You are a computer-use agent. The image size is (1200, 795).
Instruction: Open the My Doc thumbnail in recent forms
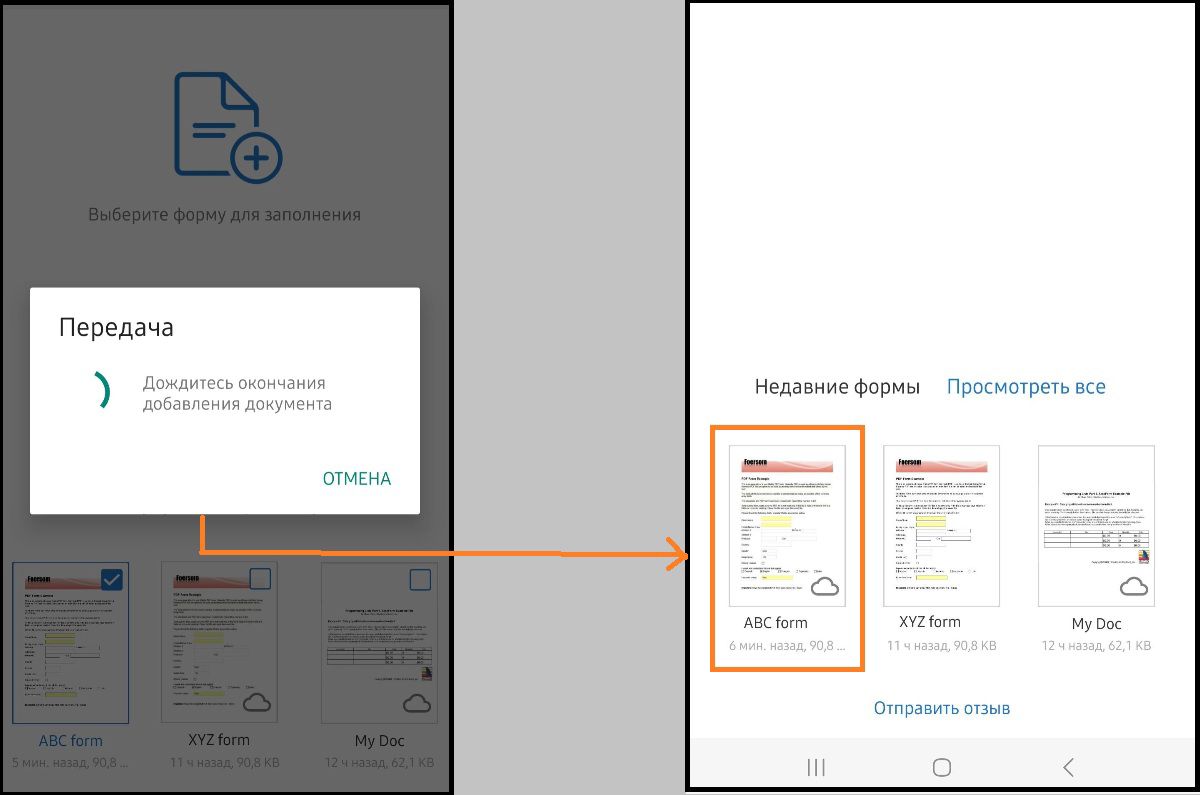(x=1095, y=525)
